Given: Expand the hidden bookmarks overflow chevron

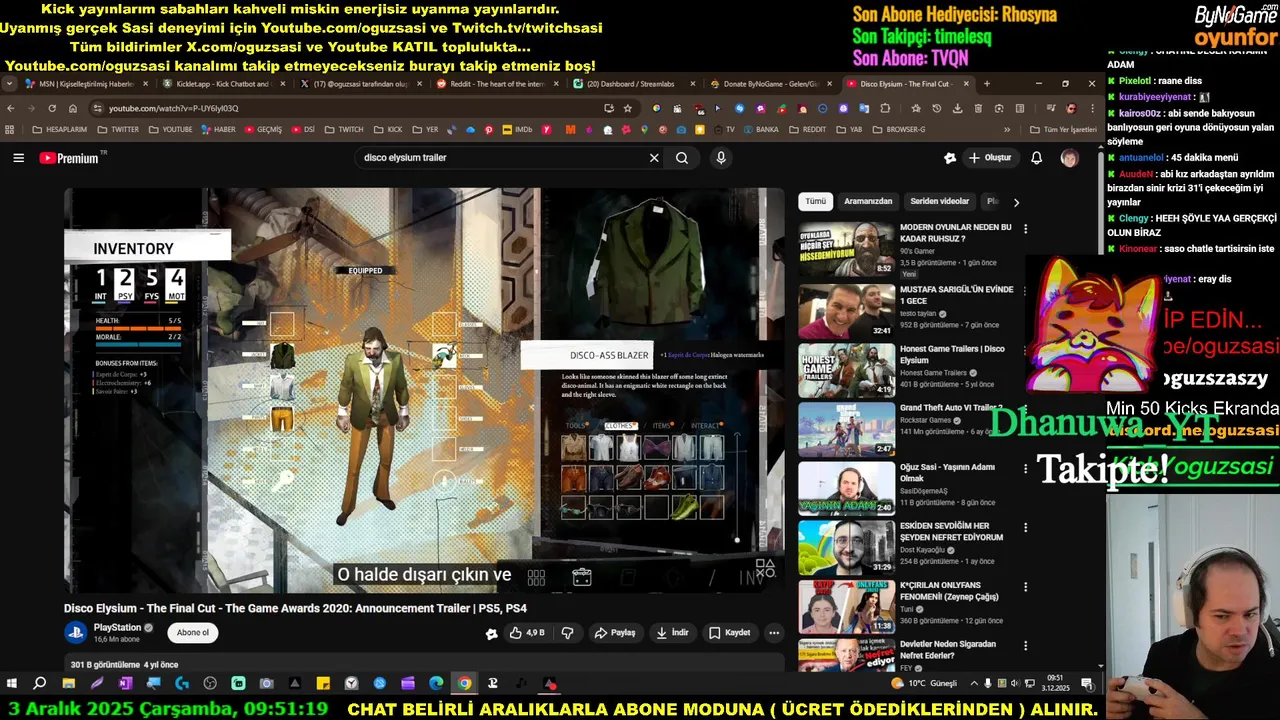Looking at the screenshot, I should pos(1007,129).
